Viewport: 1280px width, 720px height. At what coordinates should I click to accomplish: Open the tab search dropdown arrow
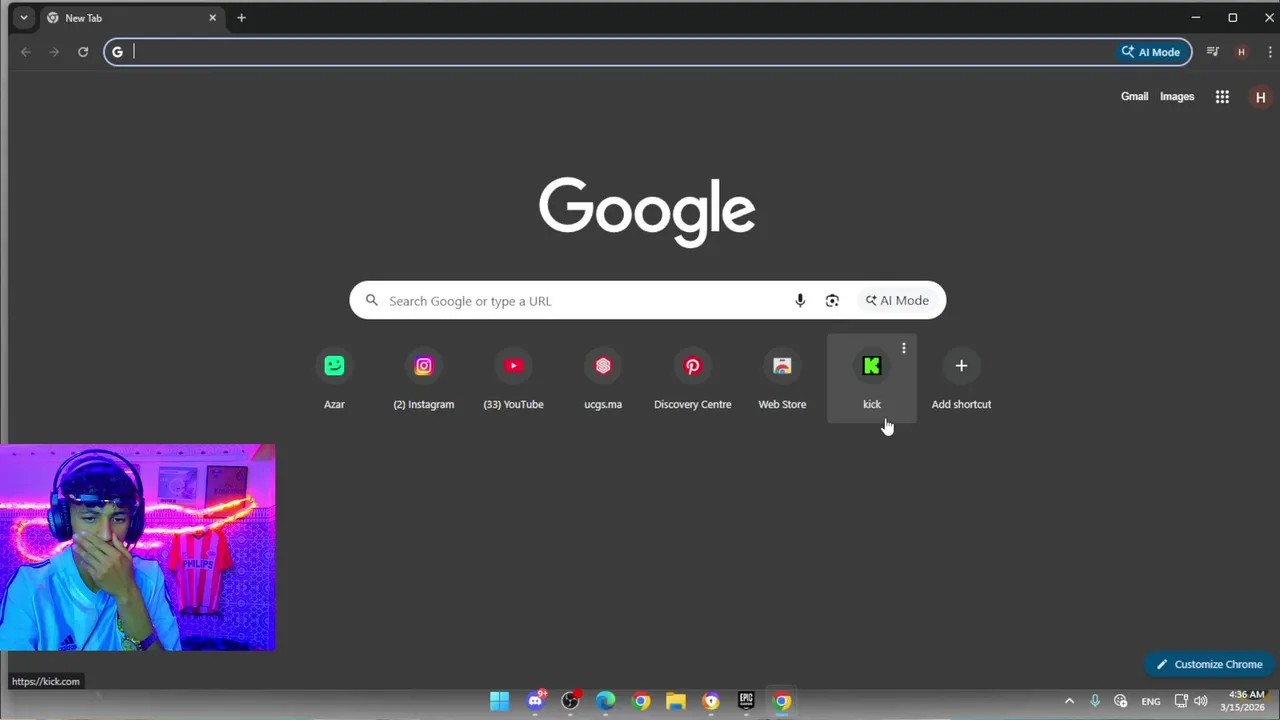23,18
